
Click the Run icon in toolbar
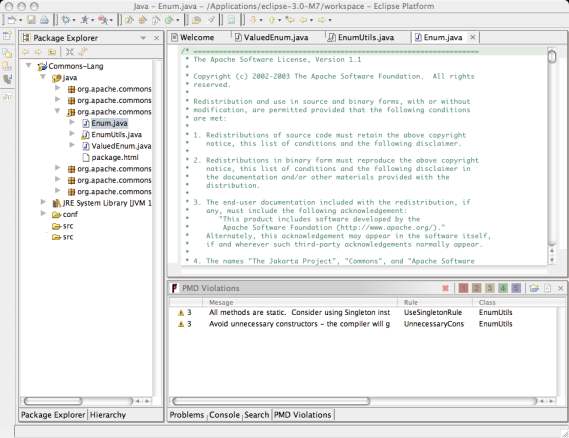click(85, 20)
